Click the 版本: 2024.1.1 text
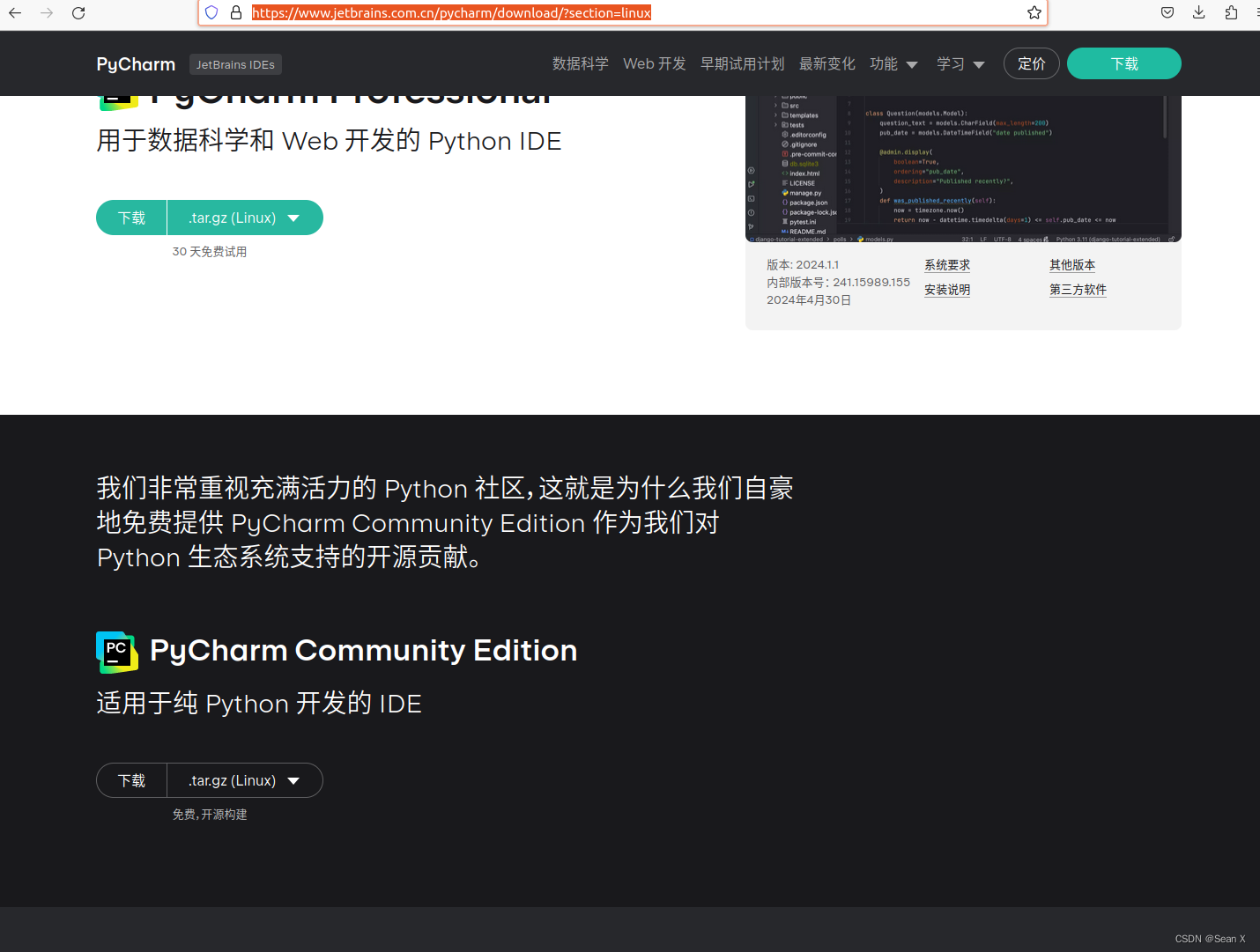The image size is (1260, 952). point(803,265)
